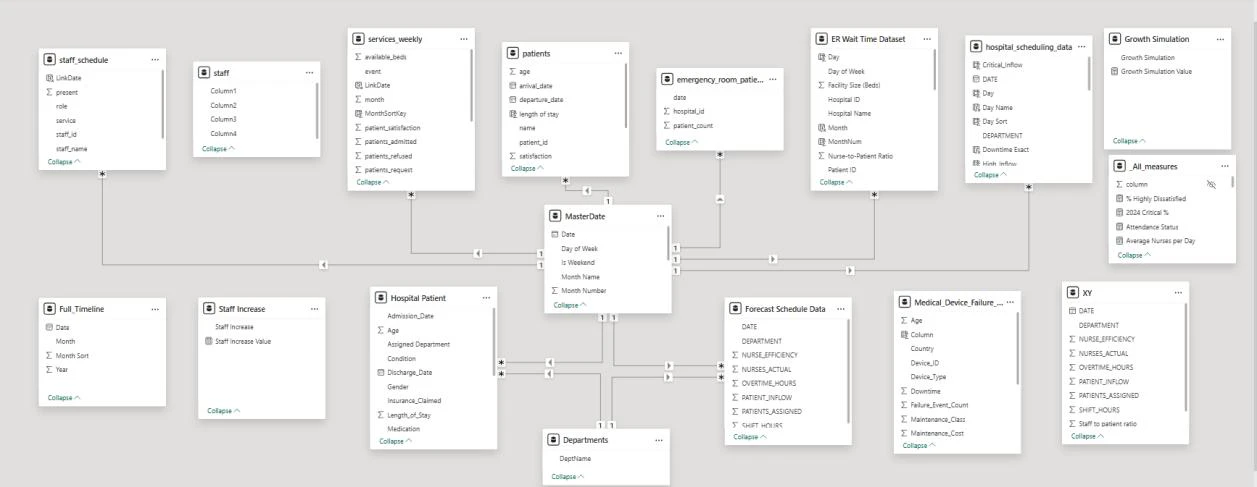Image resolution: width=1257 pixels, height=487 pixels.
Task: Open Medical_Device_Failure table more options
Action: tap(1010, 302)
